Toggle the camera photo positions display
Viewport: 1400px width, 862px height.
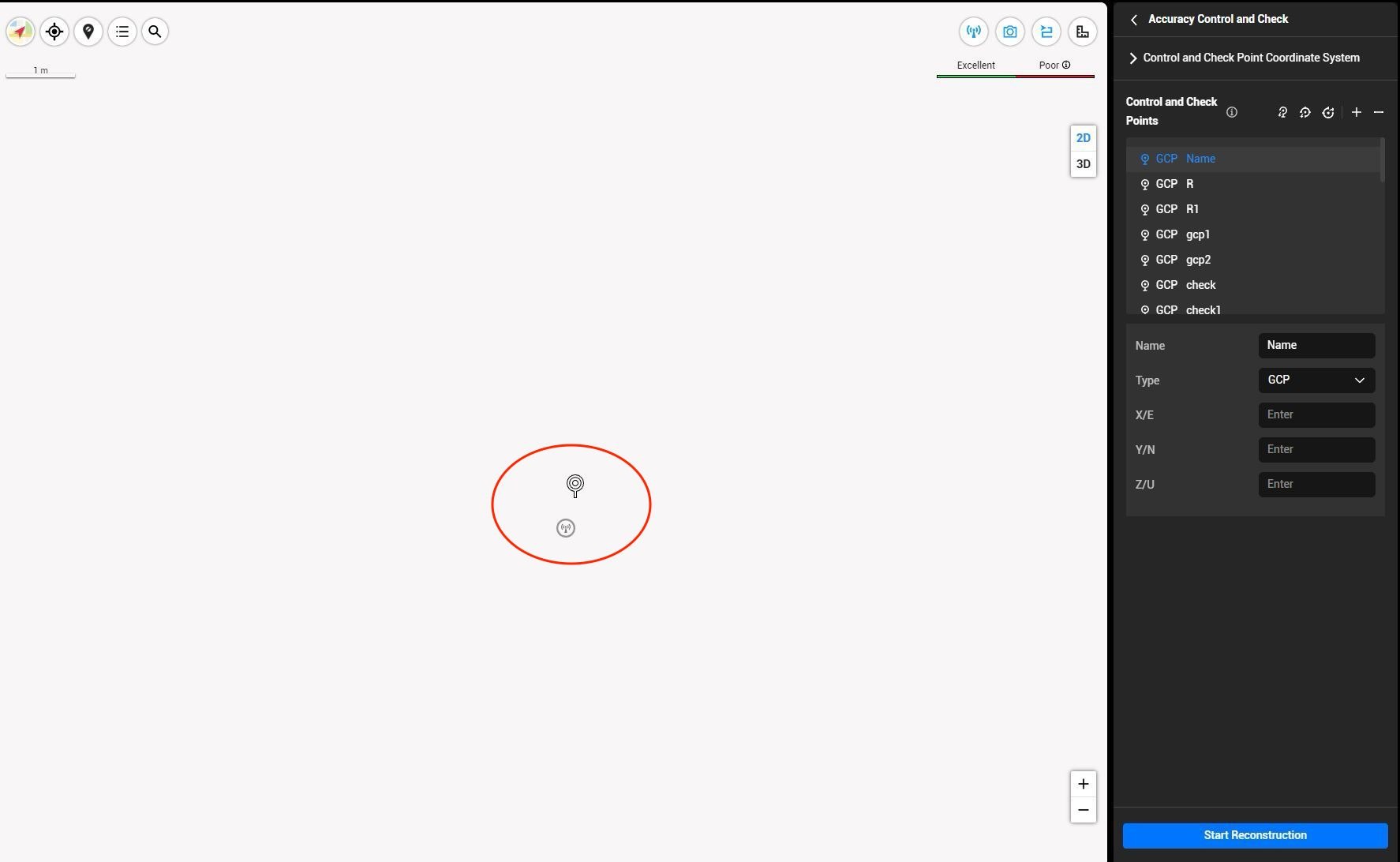point(1010,32)
